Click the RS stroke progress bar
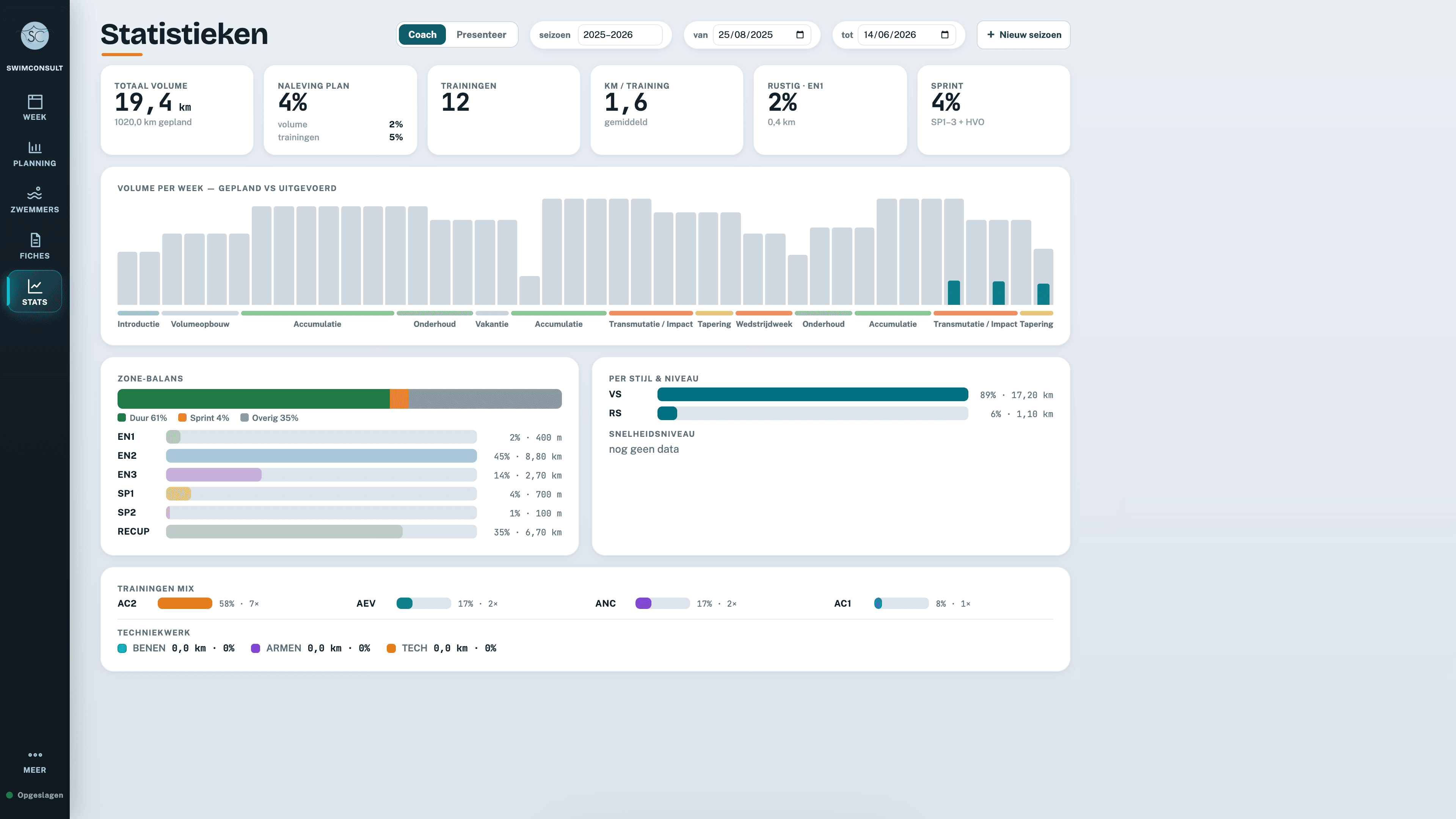This screenshot has height=819, width=1456. click(x=812, y=413)
